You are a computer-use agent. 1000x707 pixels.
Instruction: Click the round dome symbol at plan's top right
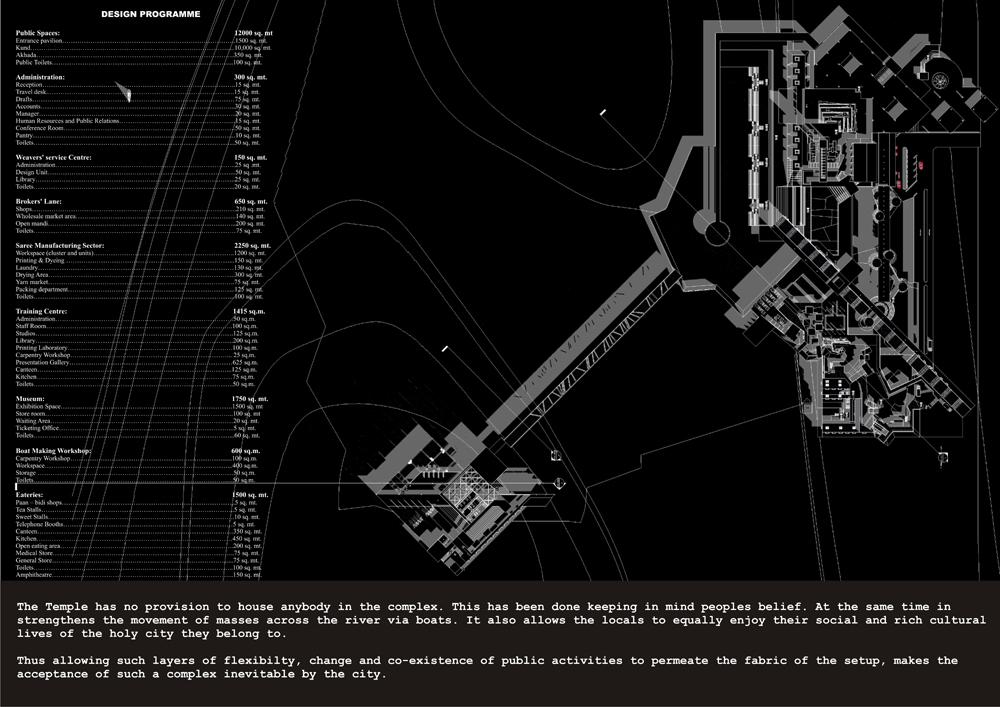943,80
